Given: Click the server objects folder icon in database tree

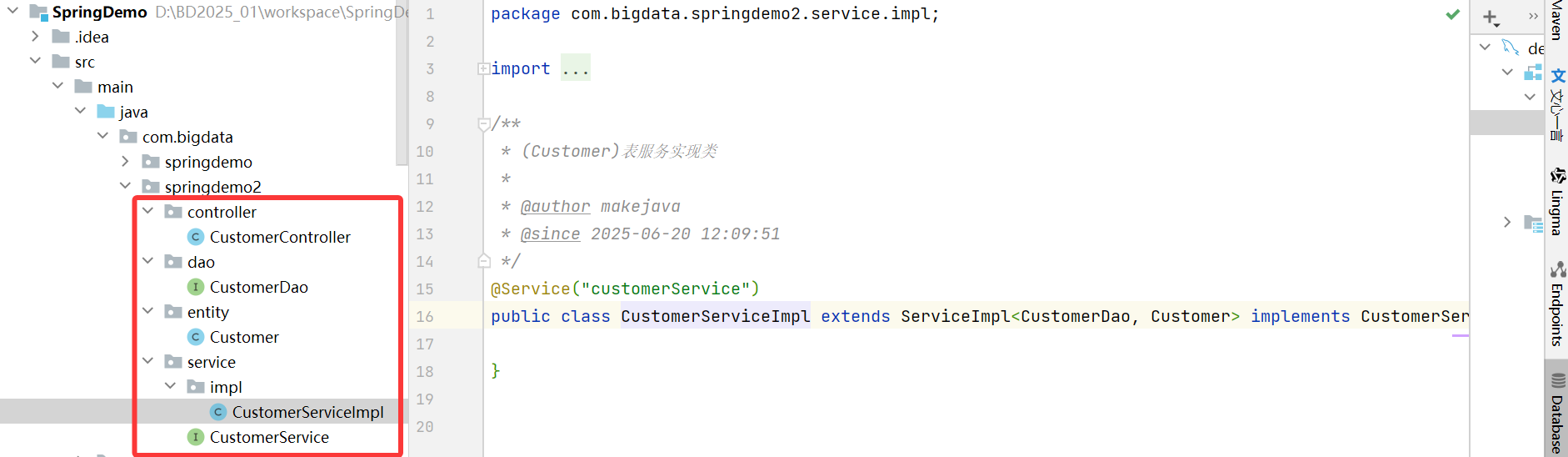Looking at the screenshot, I should 1533,223.
